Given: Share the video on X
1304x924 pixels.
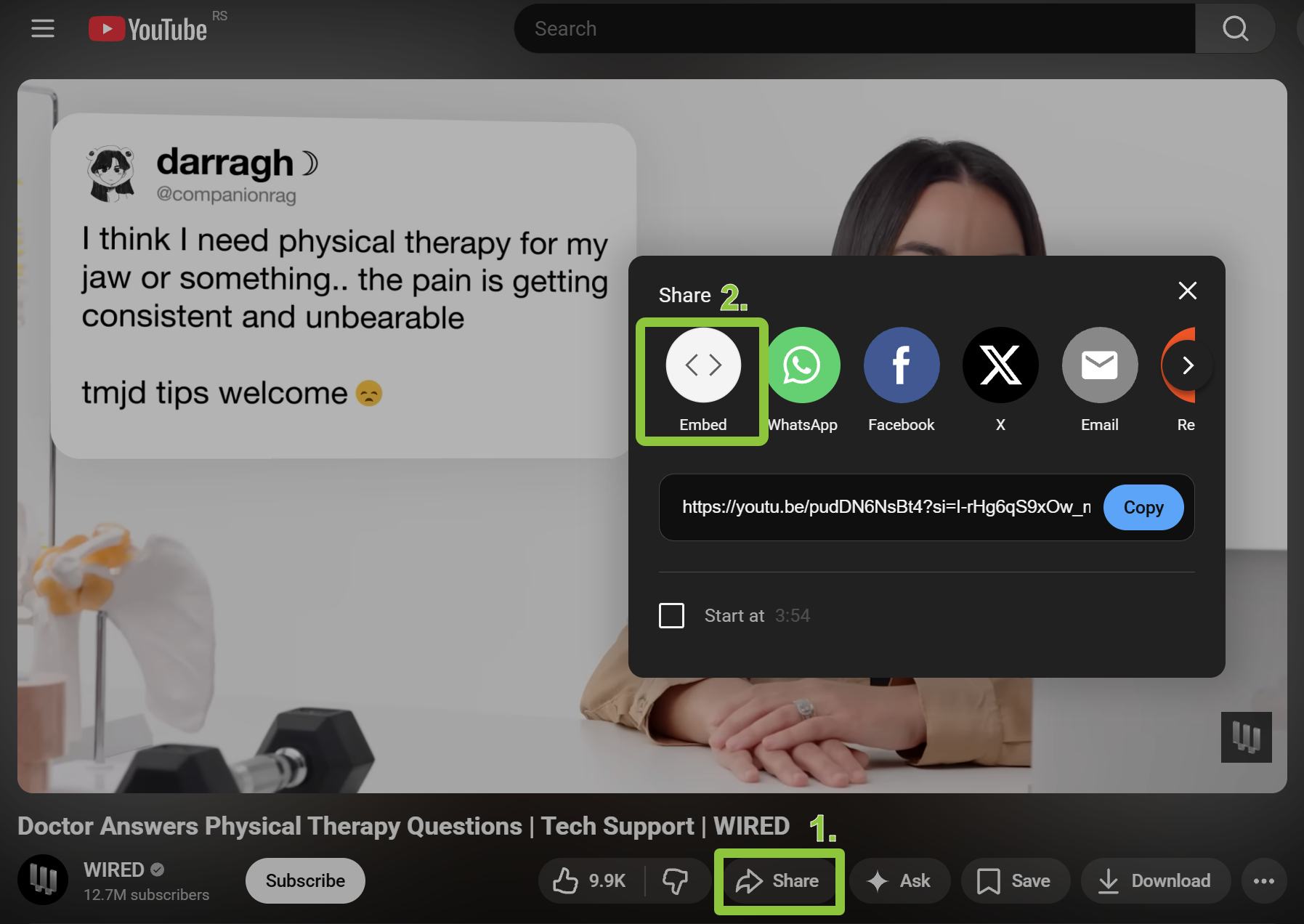Looking at the screenshot, I should coord(1000,381).
